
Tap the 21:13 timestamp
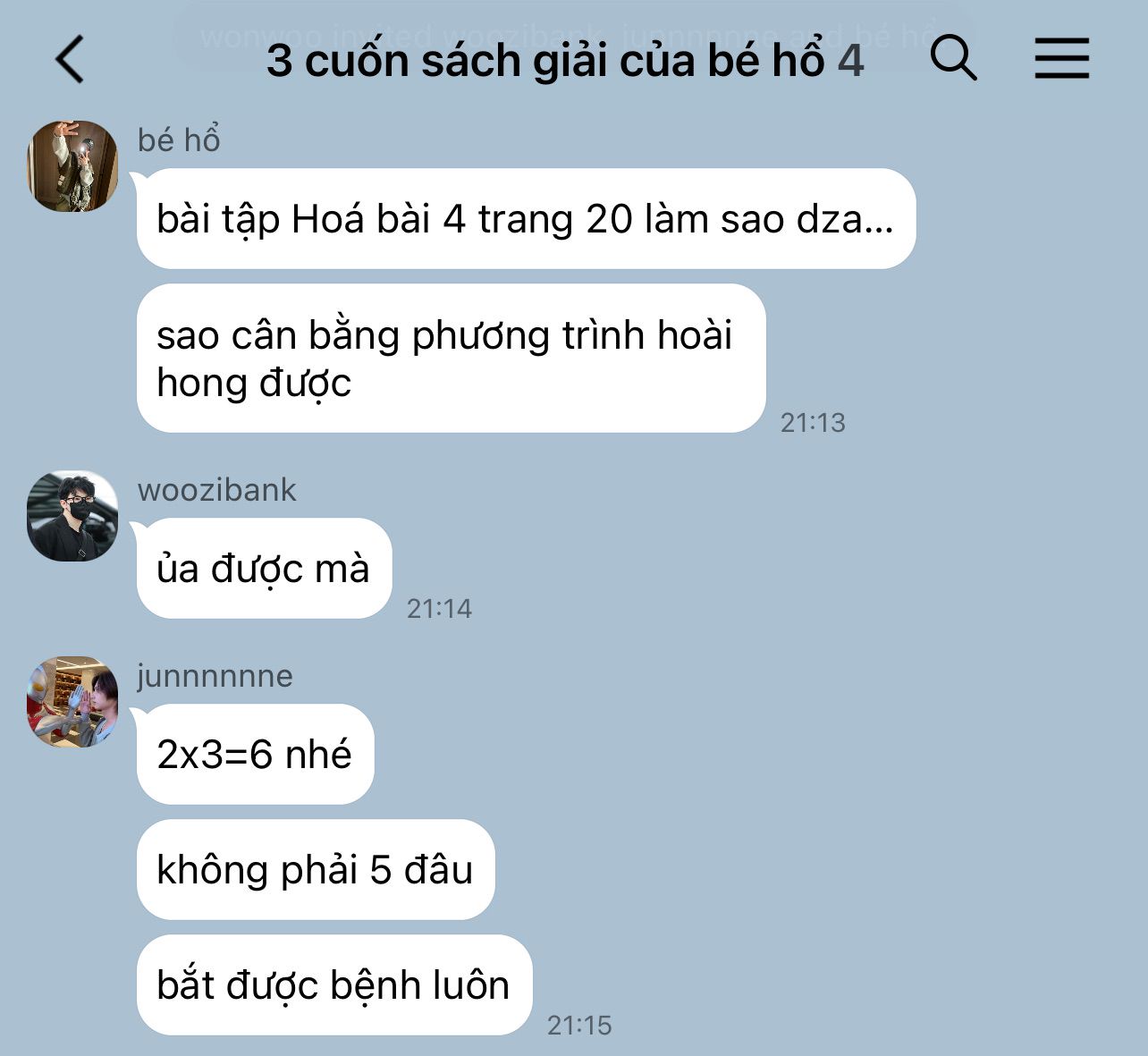pos(813,422)
